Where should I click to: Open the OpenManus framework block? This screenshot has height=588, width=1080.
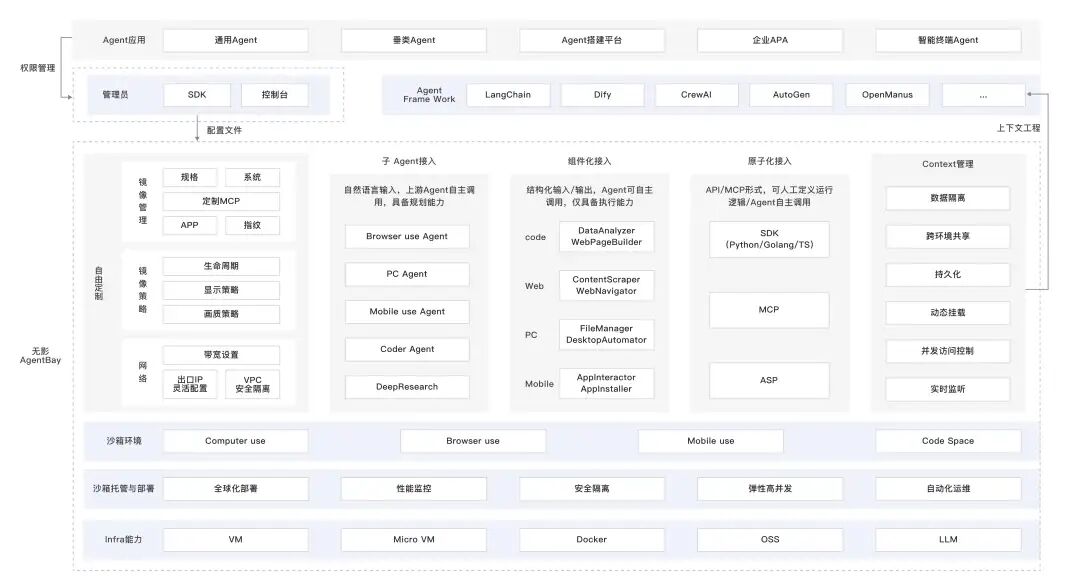tap(887, 94)
